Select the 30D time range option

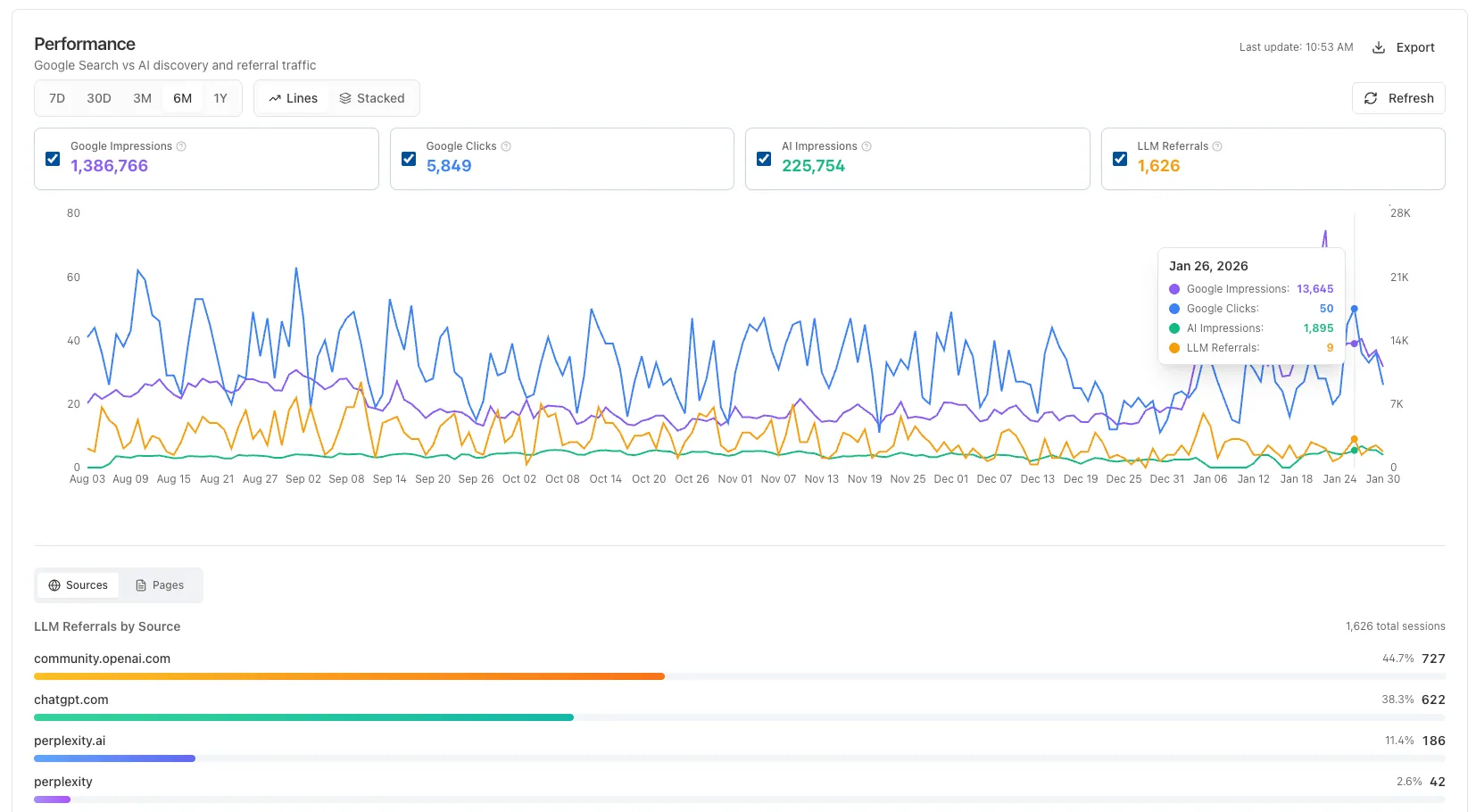tap(99, 98)
